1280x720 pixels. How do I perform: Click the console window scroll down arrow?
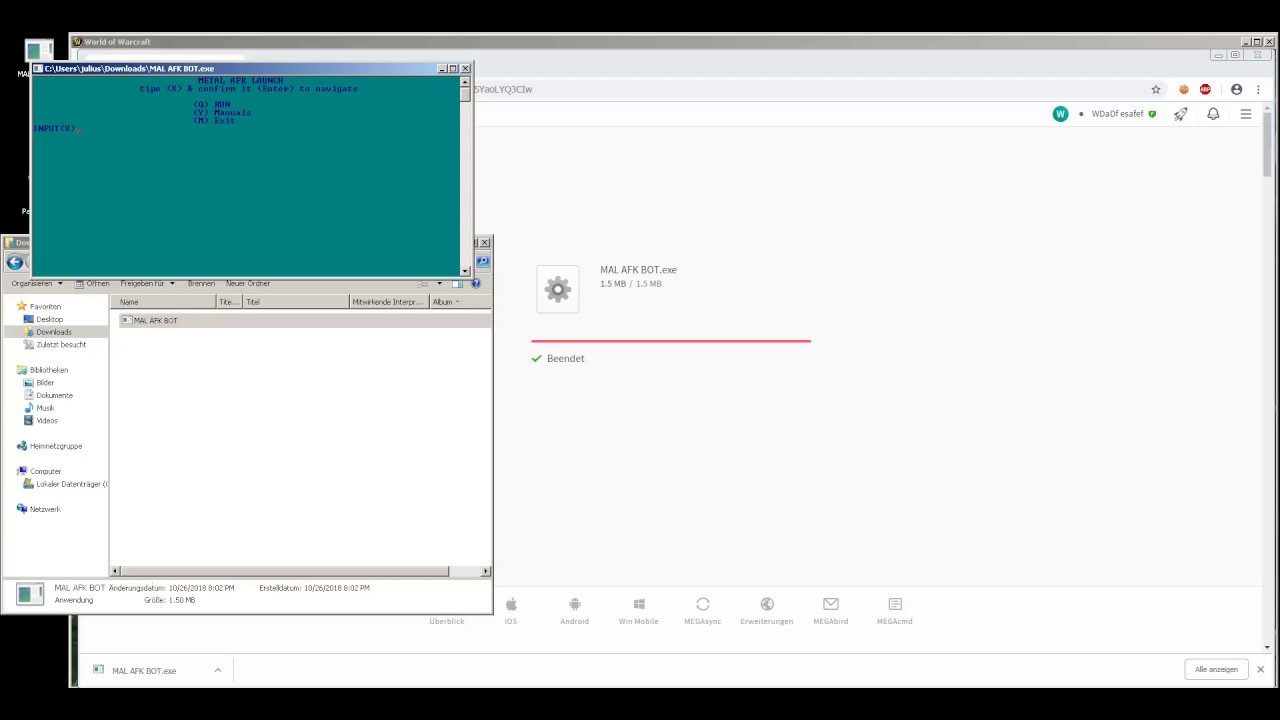(x=465, y=271)
